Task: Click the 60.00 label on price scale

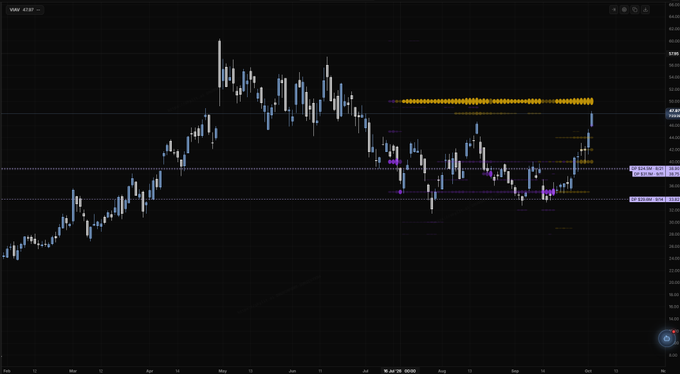Action: click(674, 41)
